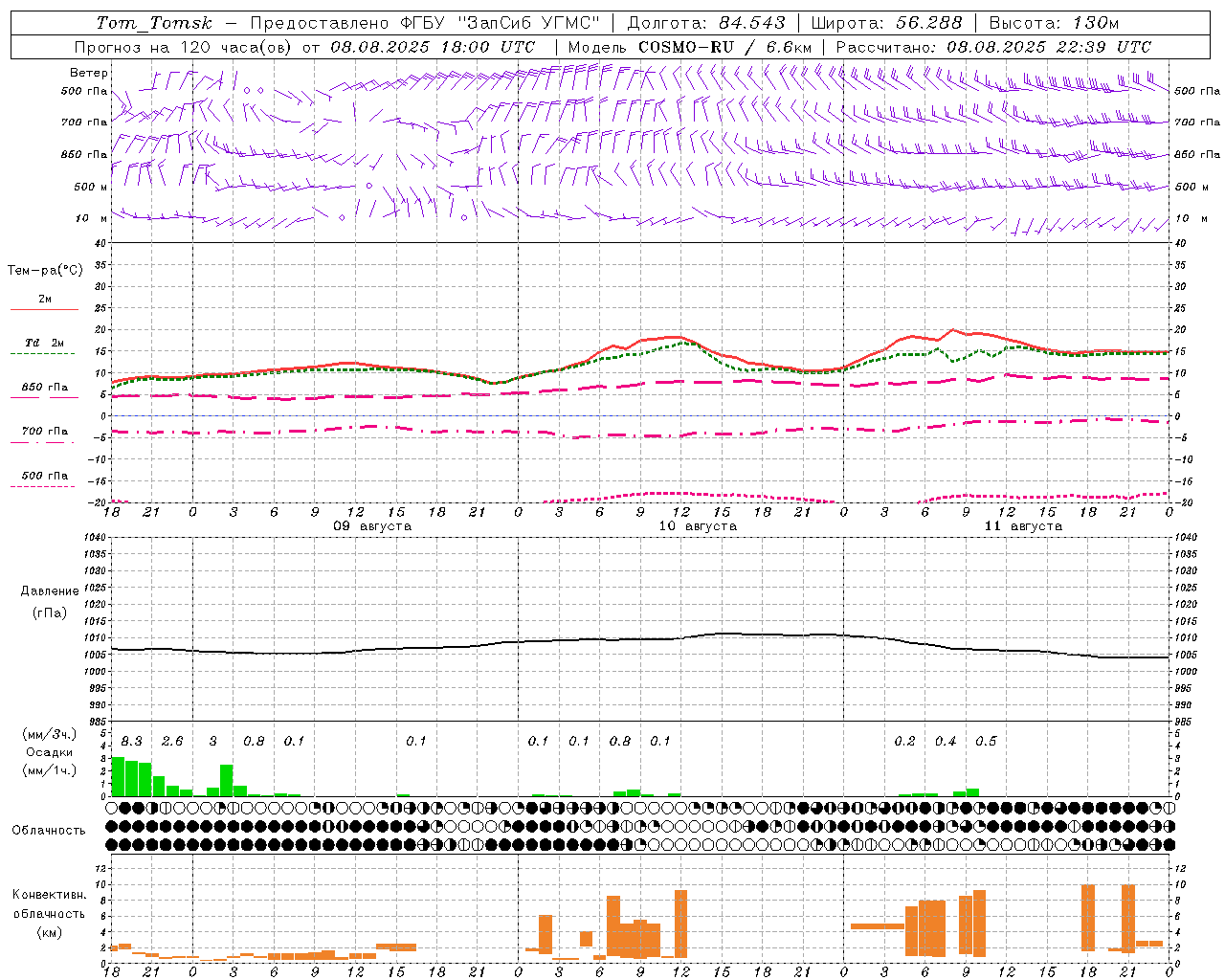Click the '(км)' convective cloud unit label
1225x980 pixels.
pos(49,932)
